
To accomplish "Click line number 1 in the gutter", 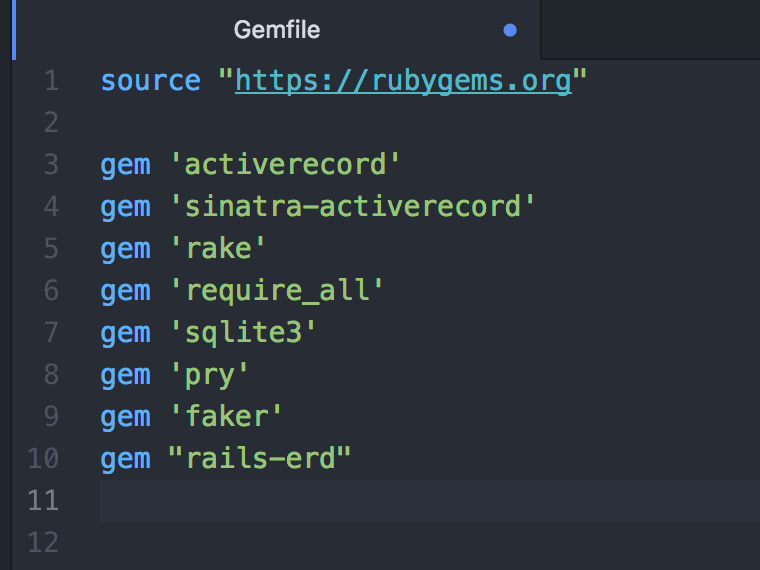I will [x=51, y=81].
